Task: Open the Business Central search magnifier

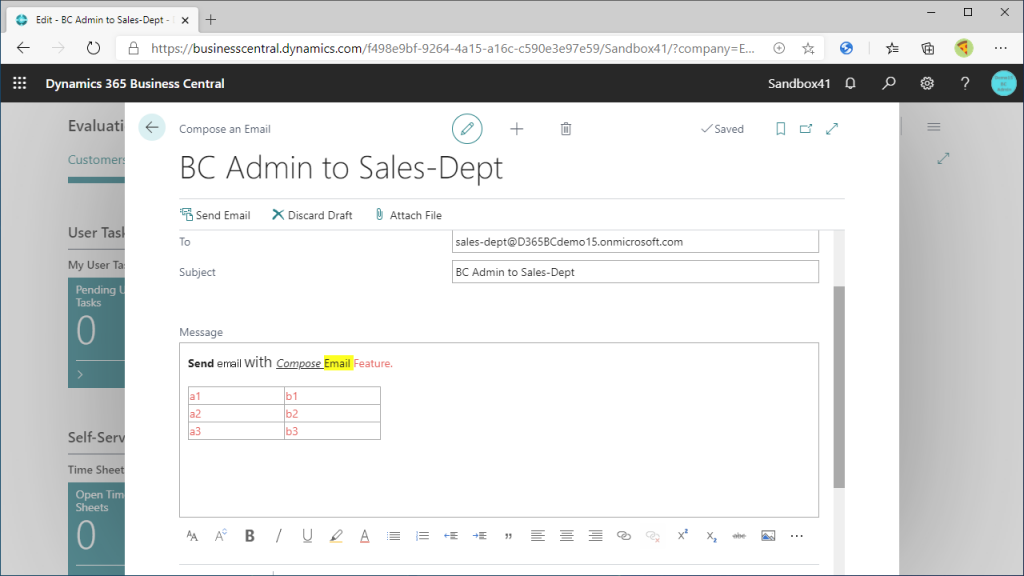Action: coord(889,83)
